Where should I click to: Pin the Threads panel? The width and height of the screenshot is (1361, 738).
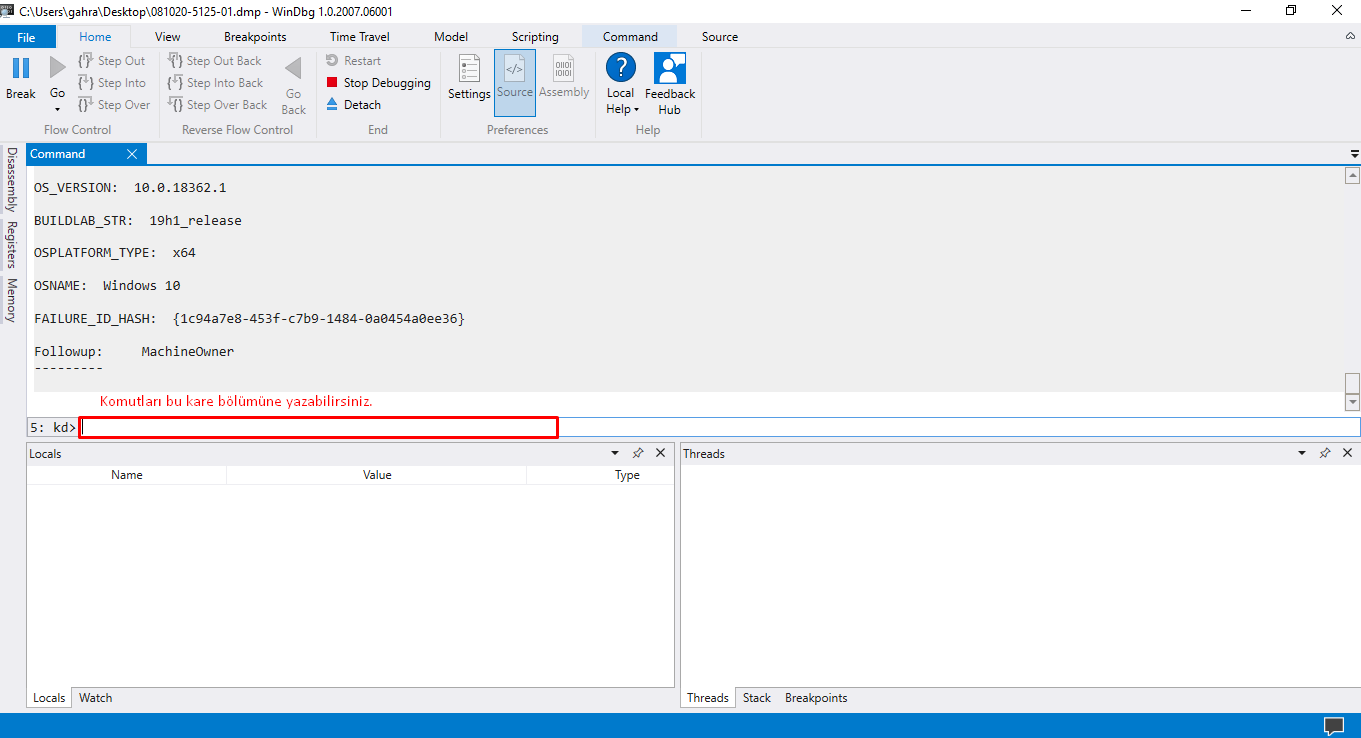point(1324,453)
